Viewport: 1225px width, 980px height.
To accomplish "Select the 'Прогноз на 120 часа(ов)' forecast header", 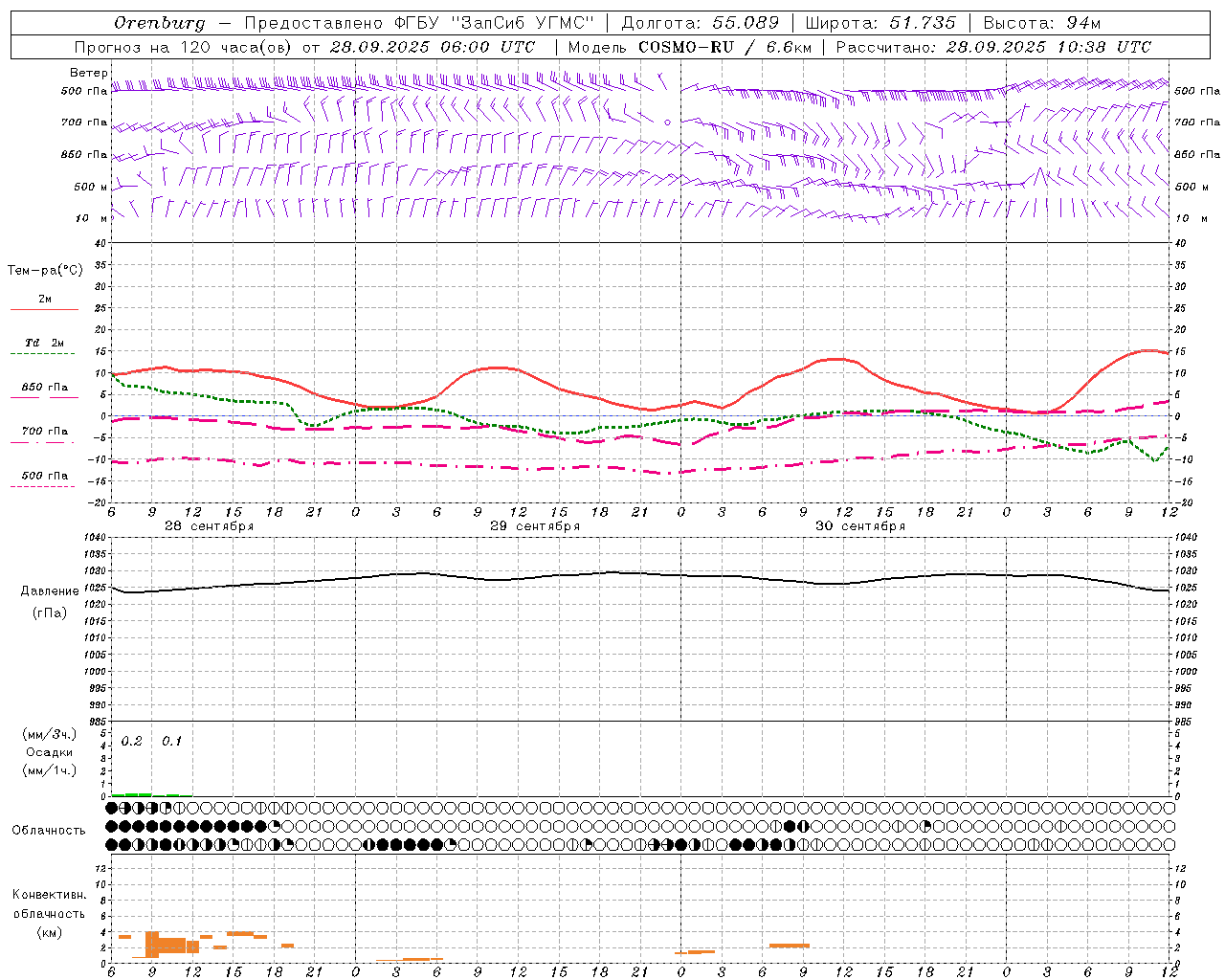I will pos(184,47).
